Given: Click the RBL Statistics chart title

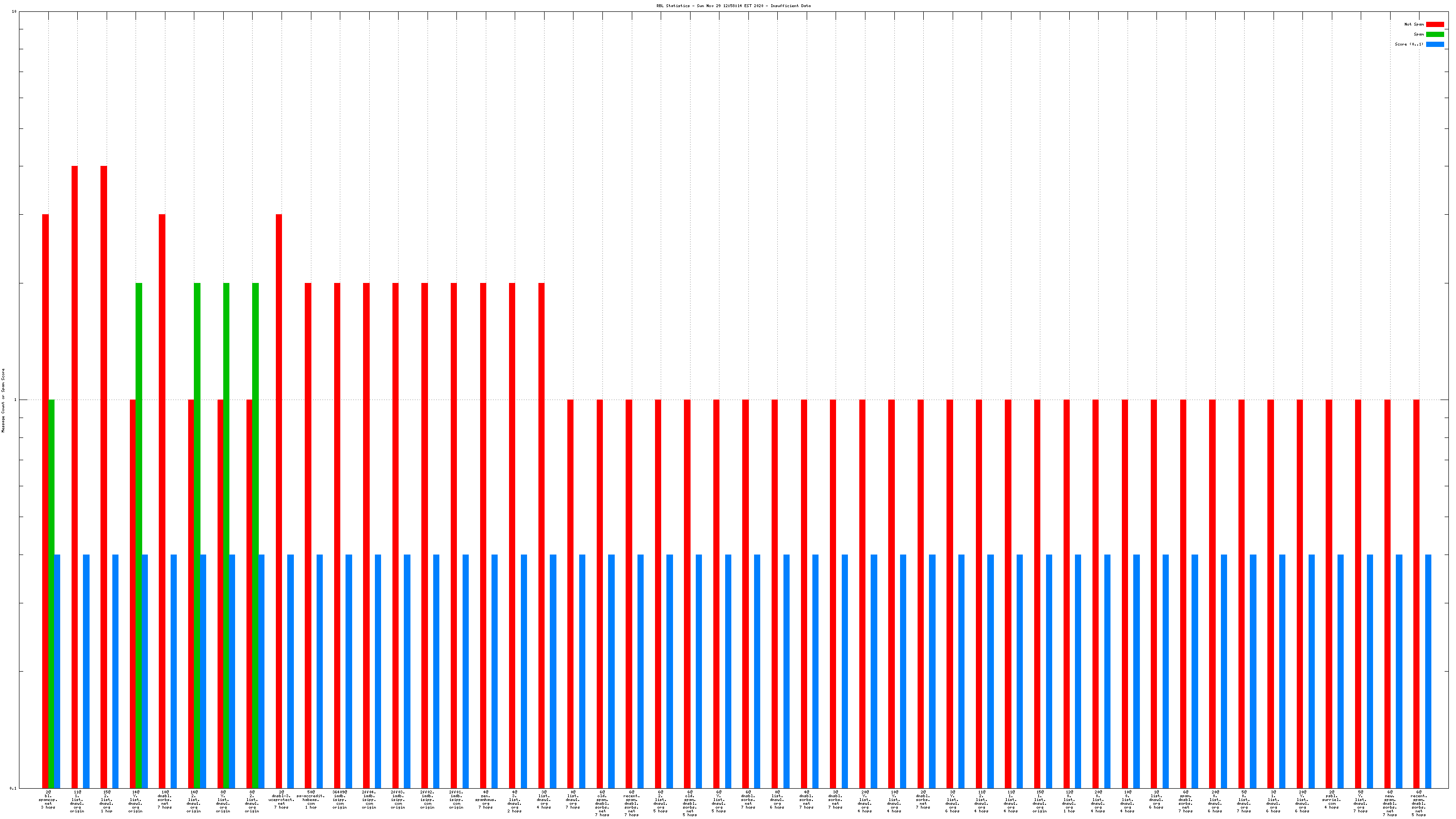Looking at the screenshot, I should coord(733,6).
